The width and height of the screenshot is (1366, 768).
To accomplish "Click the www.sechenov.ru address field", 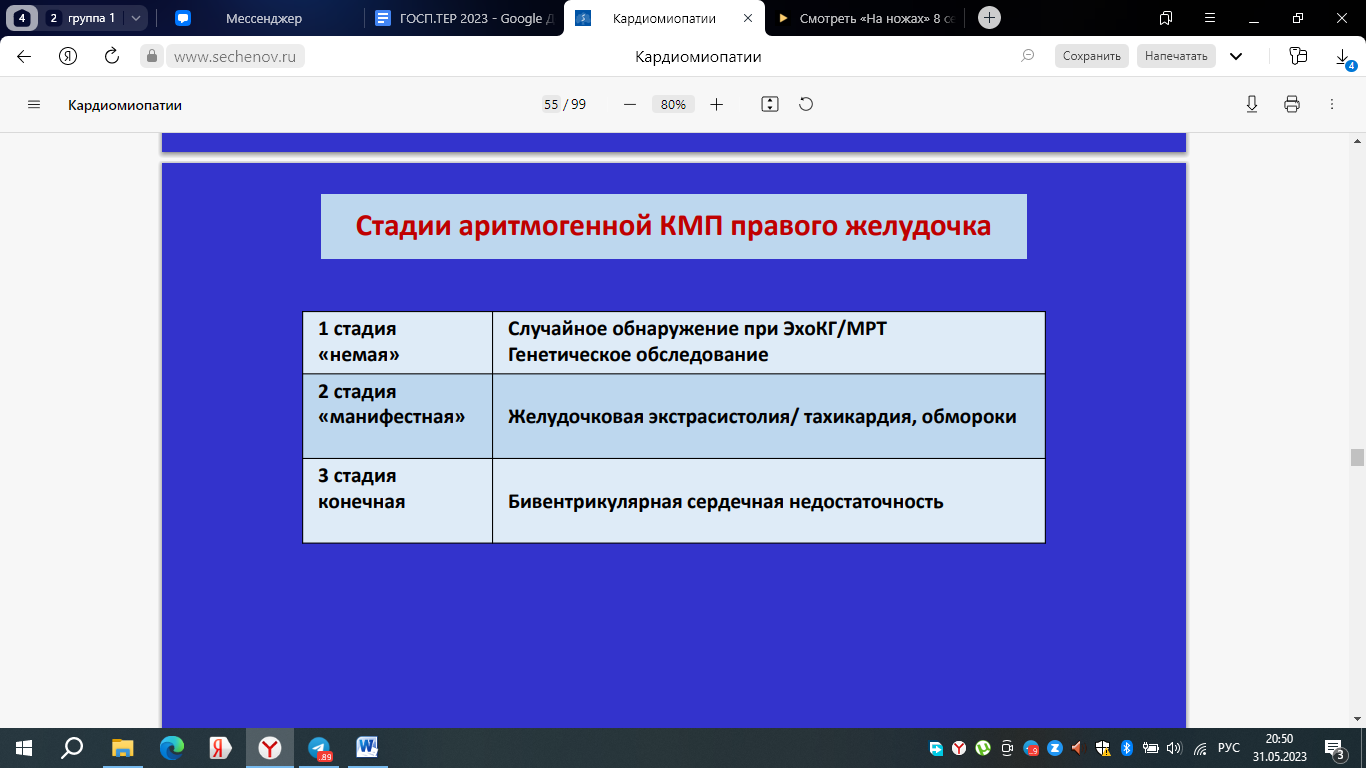I will point(234,56).
